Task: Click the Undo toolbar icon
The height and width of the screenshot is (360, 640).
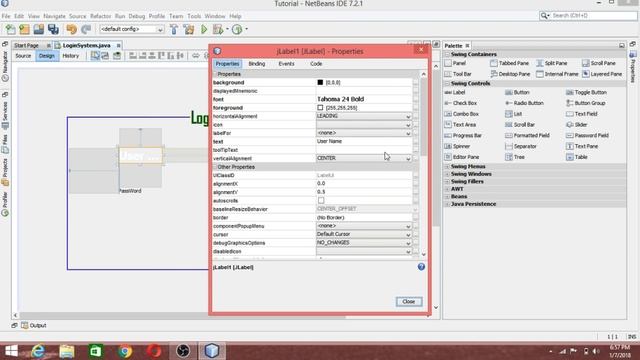Action: tap(72, 29)
